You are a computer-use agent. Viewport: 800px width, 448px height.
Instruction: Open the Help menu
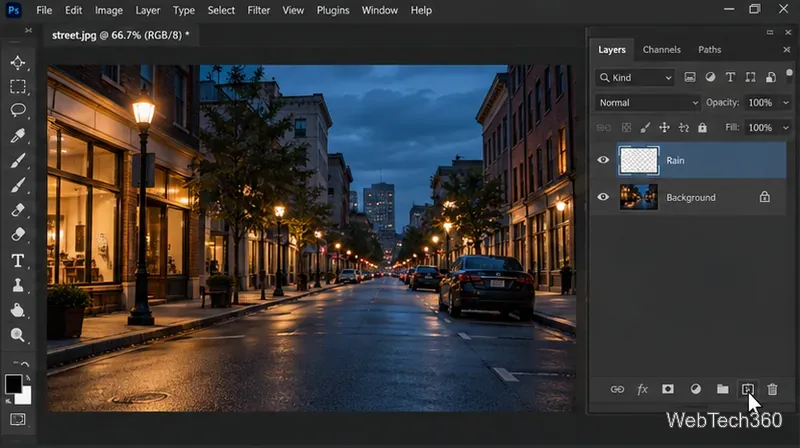(x=421, y=10)
